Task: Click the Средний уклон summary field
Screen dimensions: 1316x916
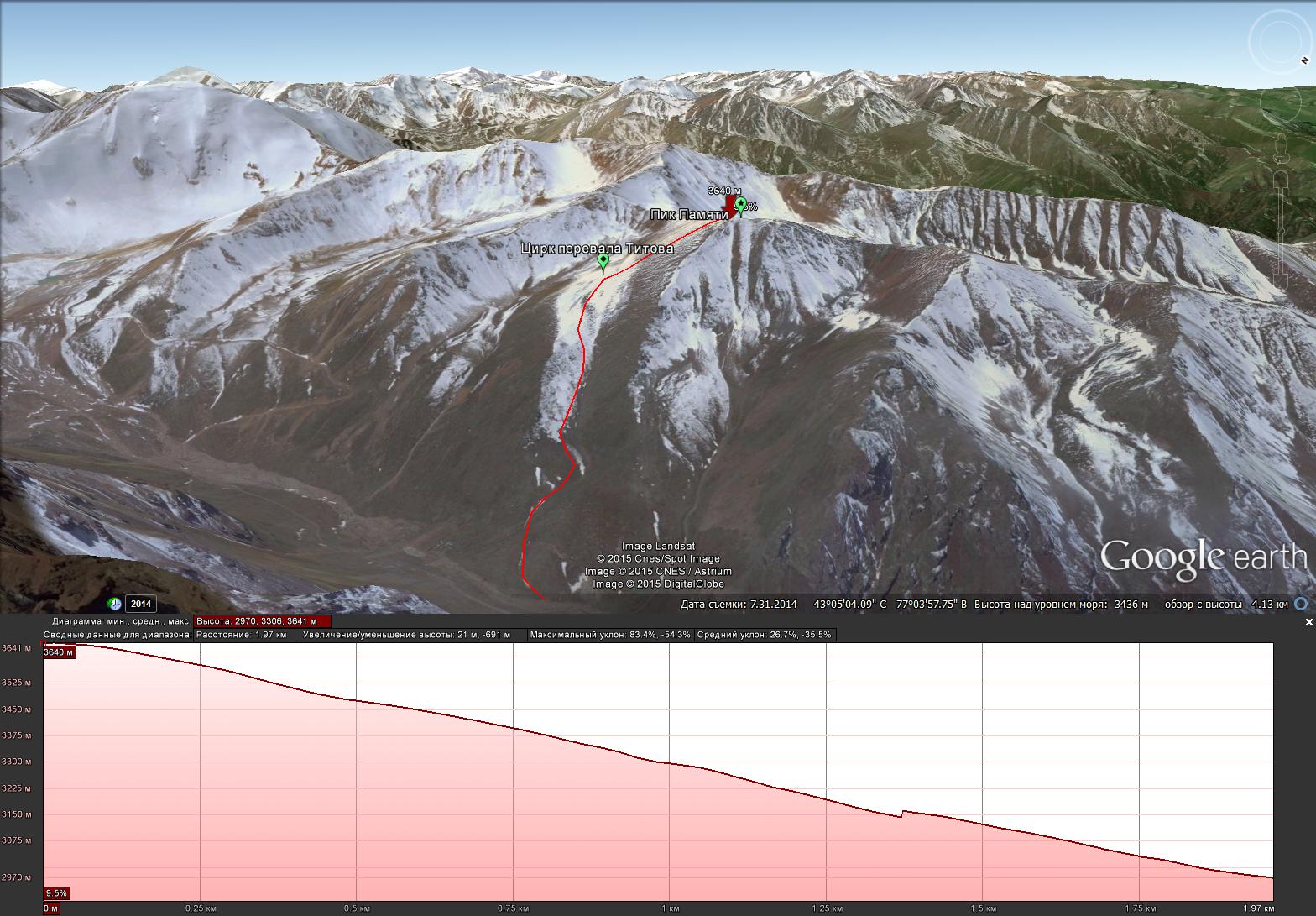Action: tap(765, 635)
